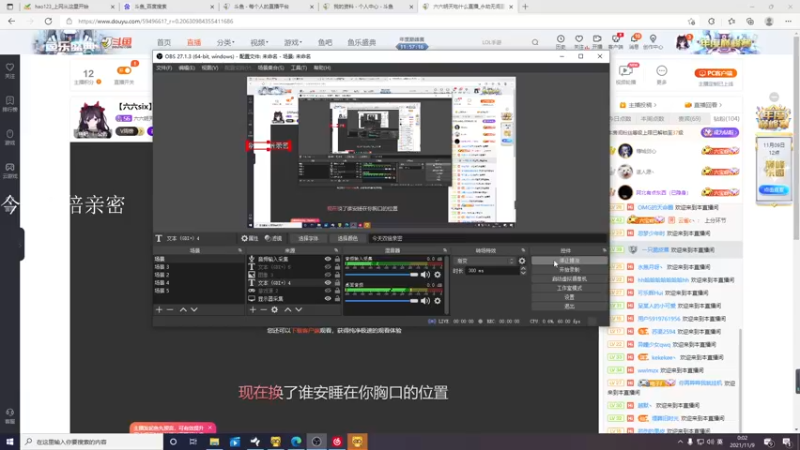Image resolution: width=800 pixels, height=450 pixels.
Task: Remove selected scene with the minus icon in OBS
Action: coord(170,310)
